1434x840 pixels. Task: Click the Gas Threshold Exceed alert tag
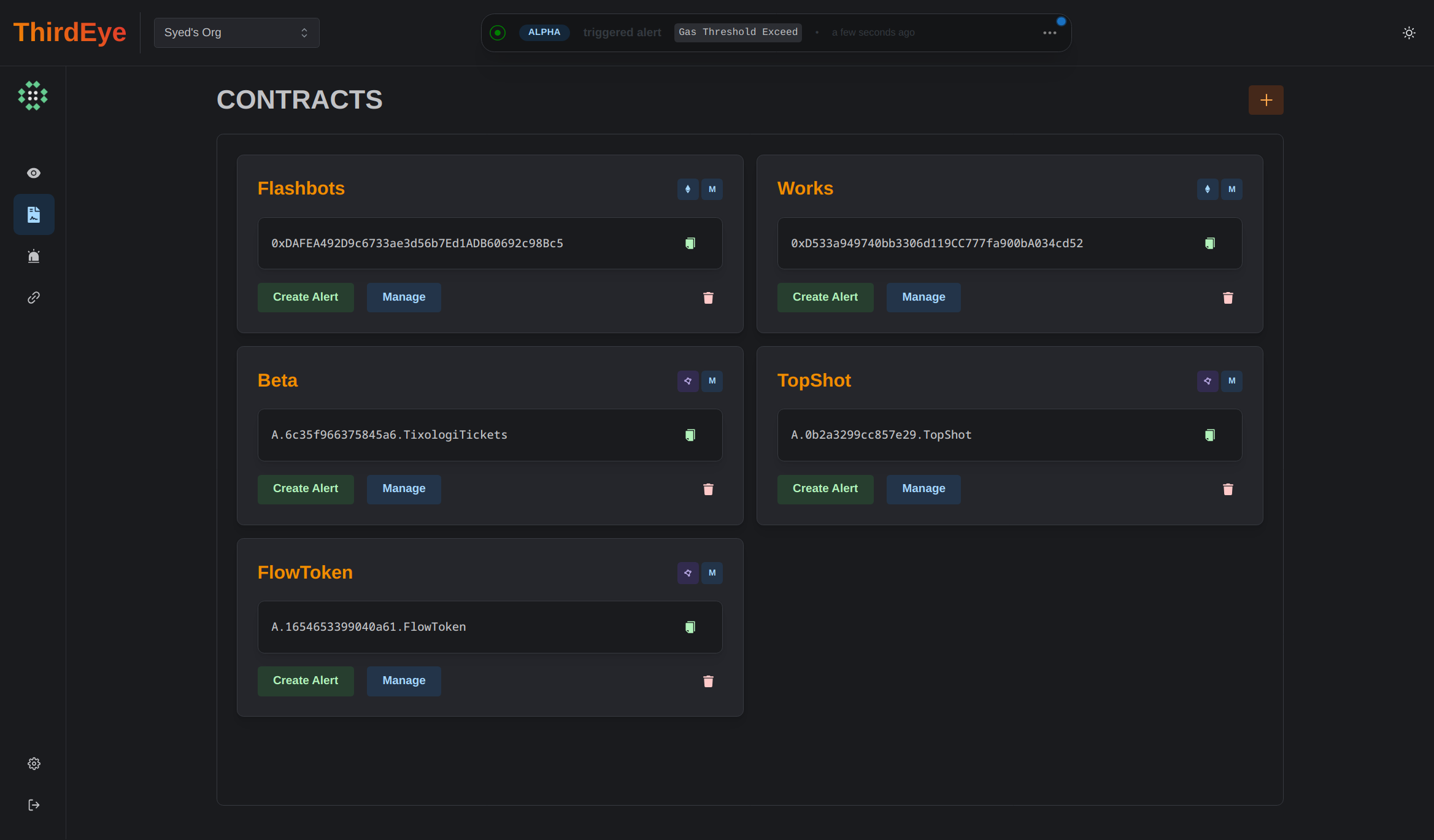tap(738, 33)
